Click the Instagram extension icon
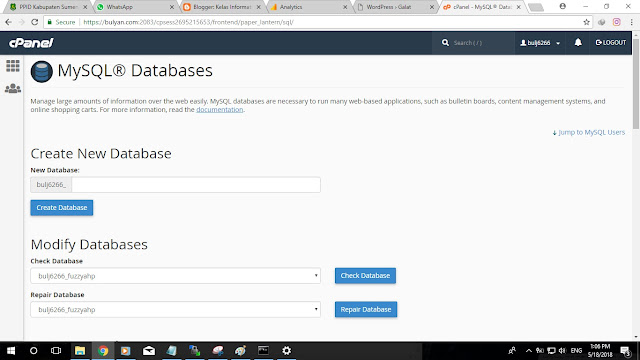This screenshot has height=360, width=640. (x=616, y=22)
